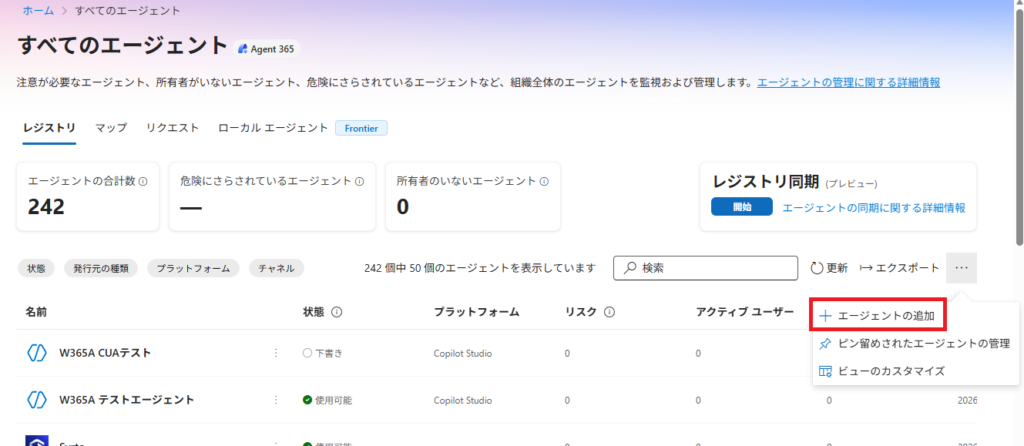Viewport: 1024px width, 446px height.
Task: Click the refresh icon next to 更新
Action: coord(817,268)
